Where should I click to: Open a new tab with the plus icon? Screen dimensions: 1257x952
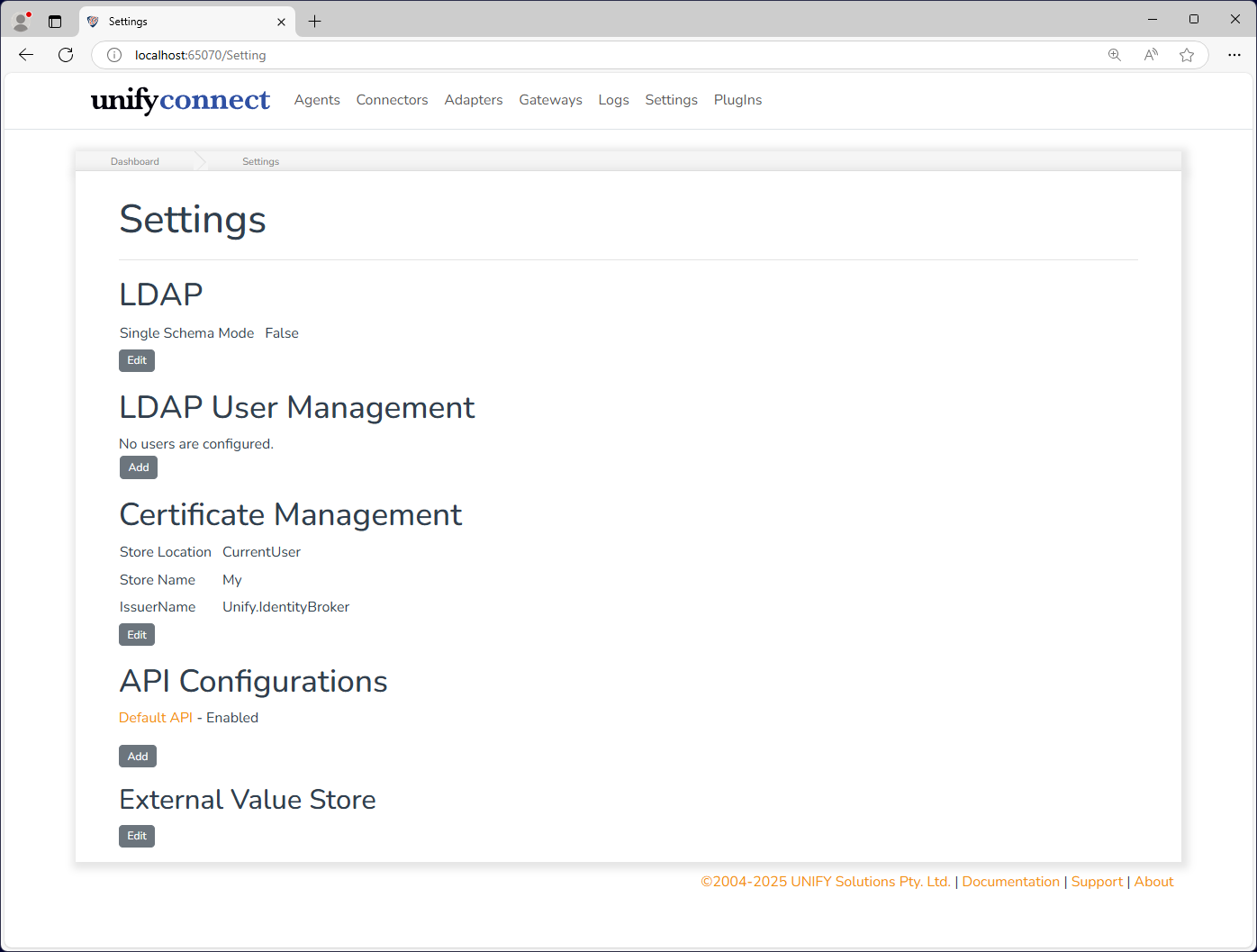pyautogui.click(x=314, y=21)
